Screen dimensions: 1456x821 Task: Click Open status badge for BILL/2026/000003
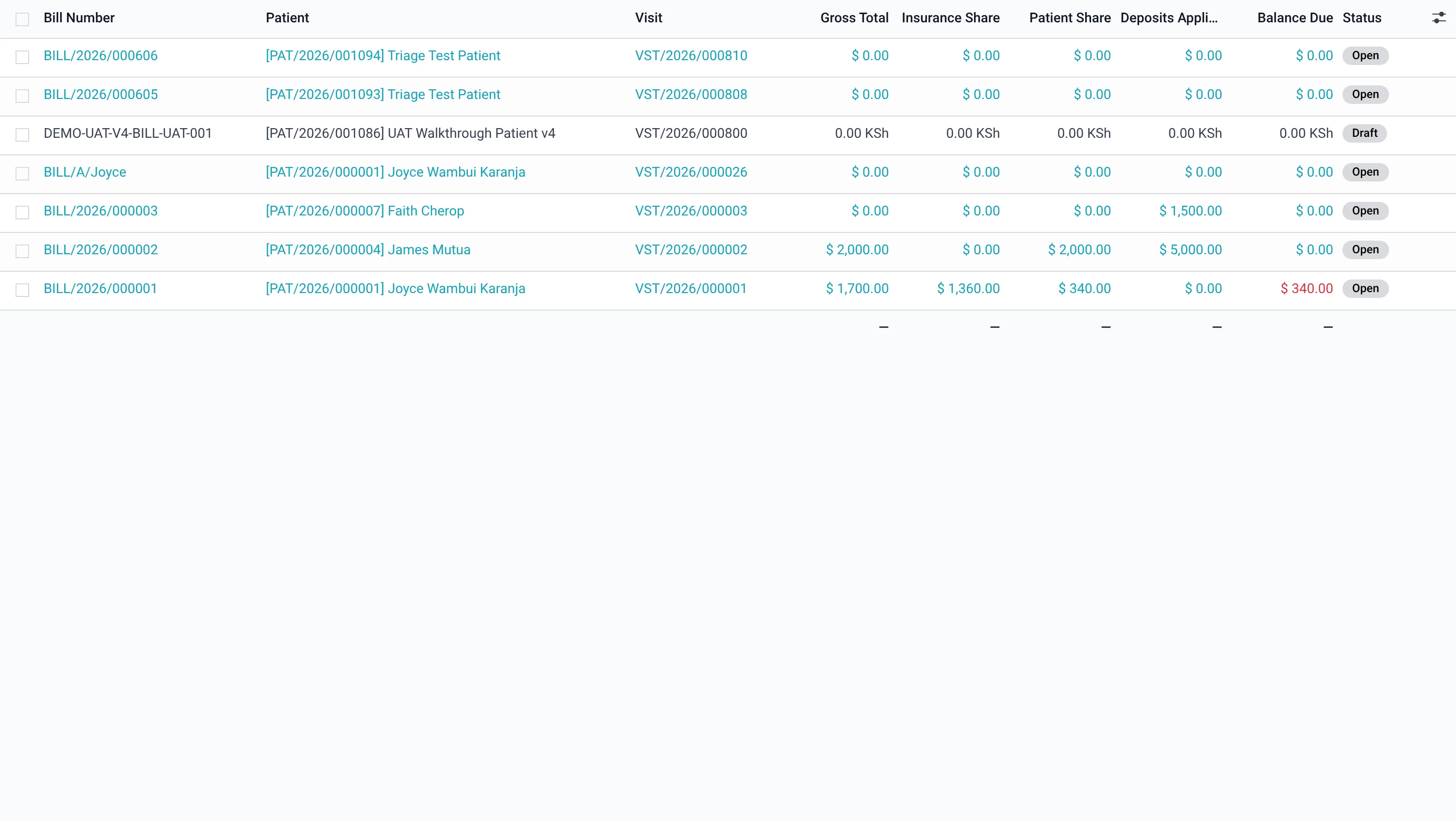(1365, 211)
